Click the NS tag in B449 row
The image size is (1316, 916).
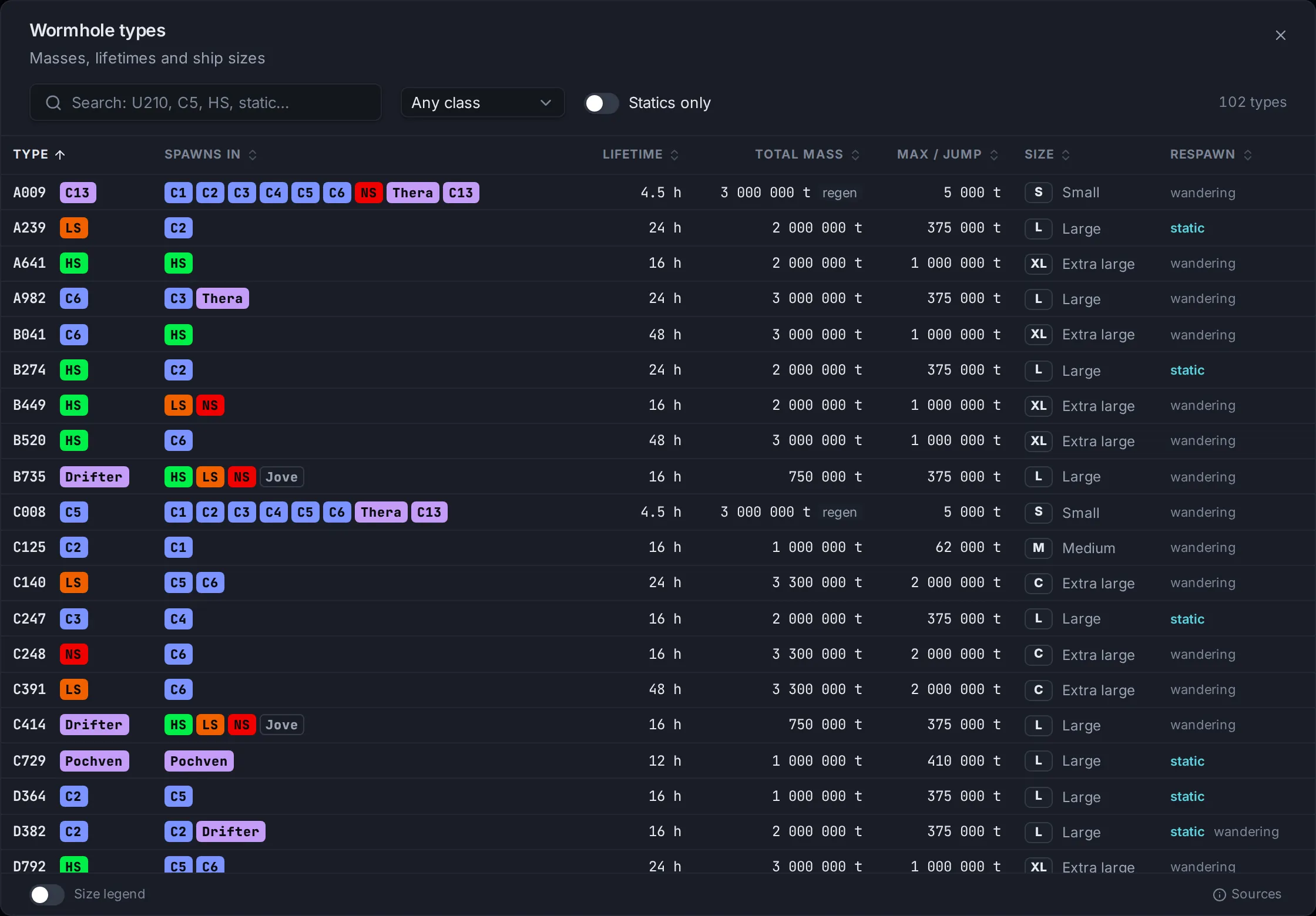click(x=210, y=405)
